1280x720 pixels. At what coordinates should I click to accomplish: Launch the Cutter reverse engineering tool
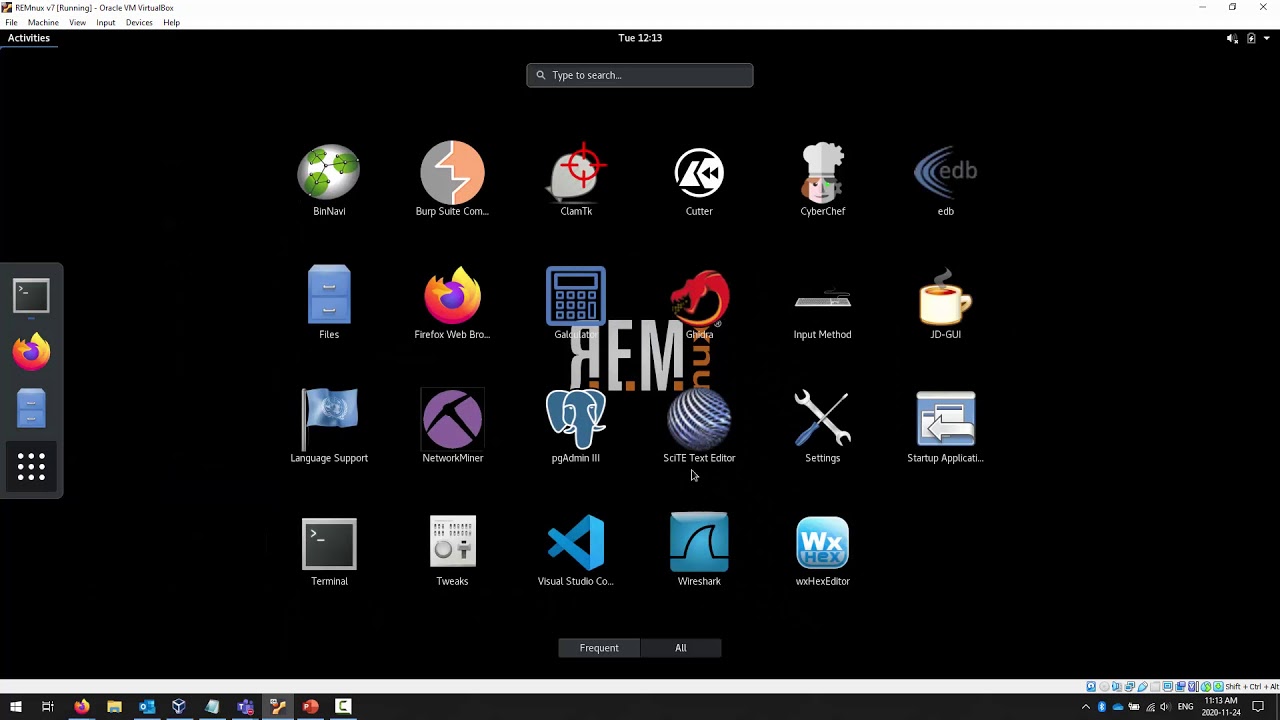699,180
